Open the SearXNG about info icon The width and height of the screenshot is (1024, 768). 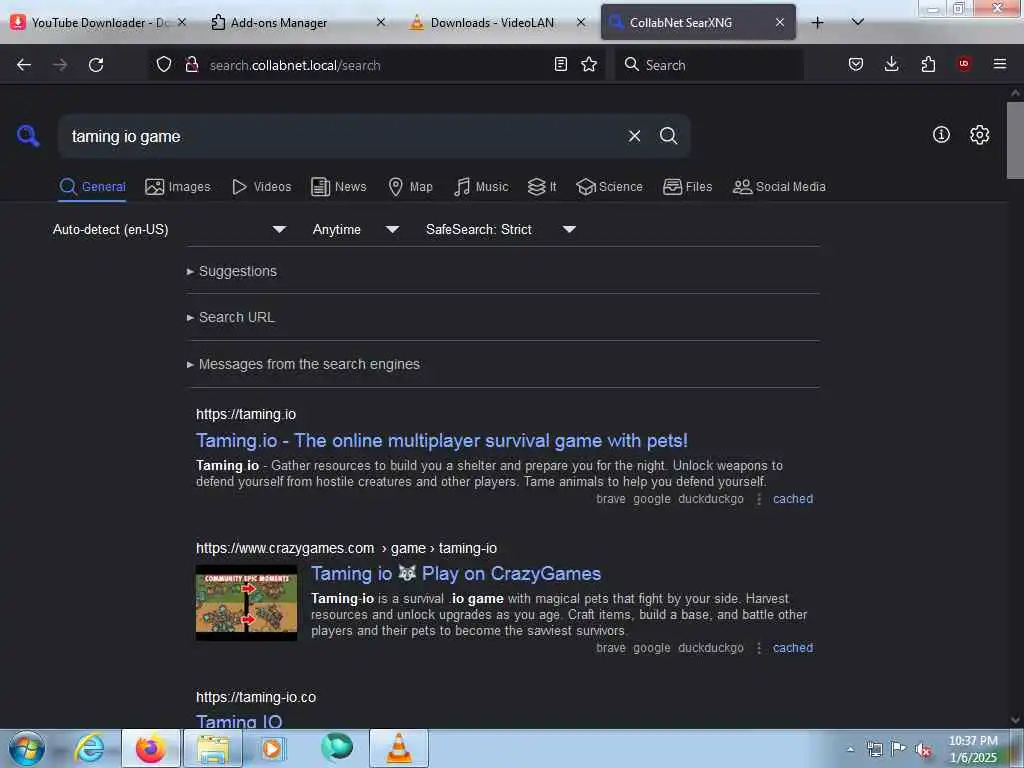point(941,135)
